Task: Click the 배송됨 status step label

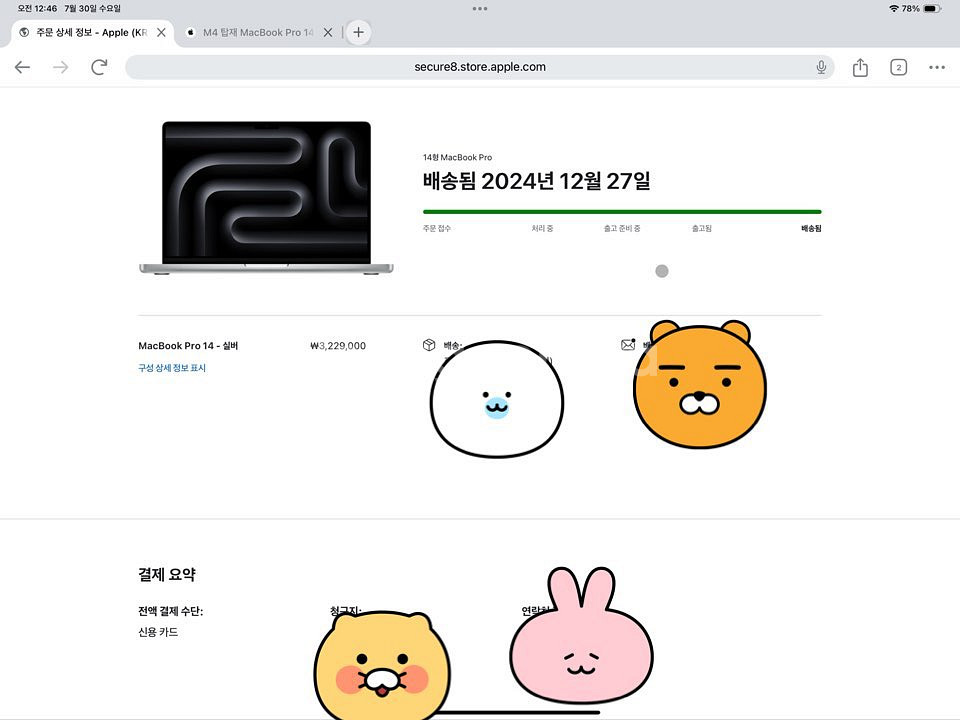Action: (811, 228)
